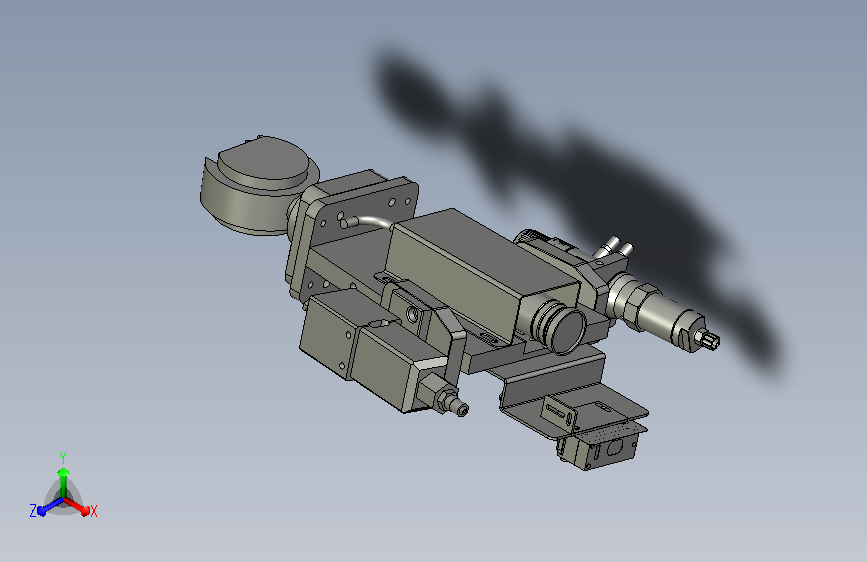The height and width of the screenshot is (562, 867).
Task: Select the small connector box under the bracket
Action: [x=600, y=447]
